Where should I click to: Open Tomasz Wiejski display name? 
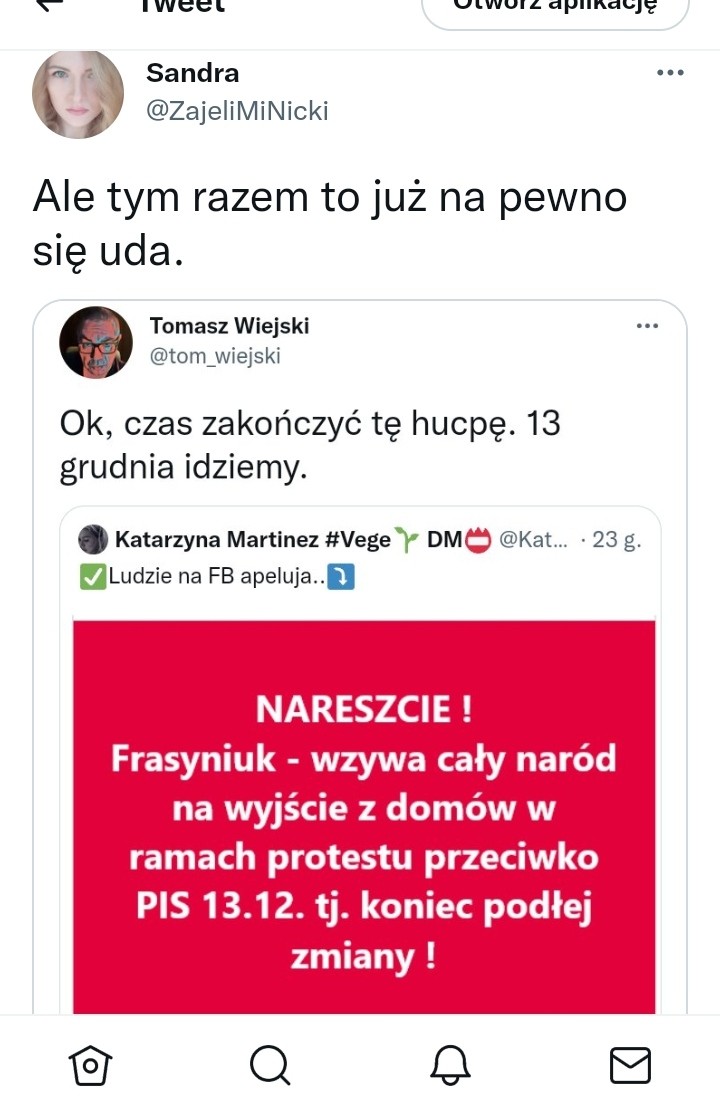pyautogui.click(x=229, y=326)
